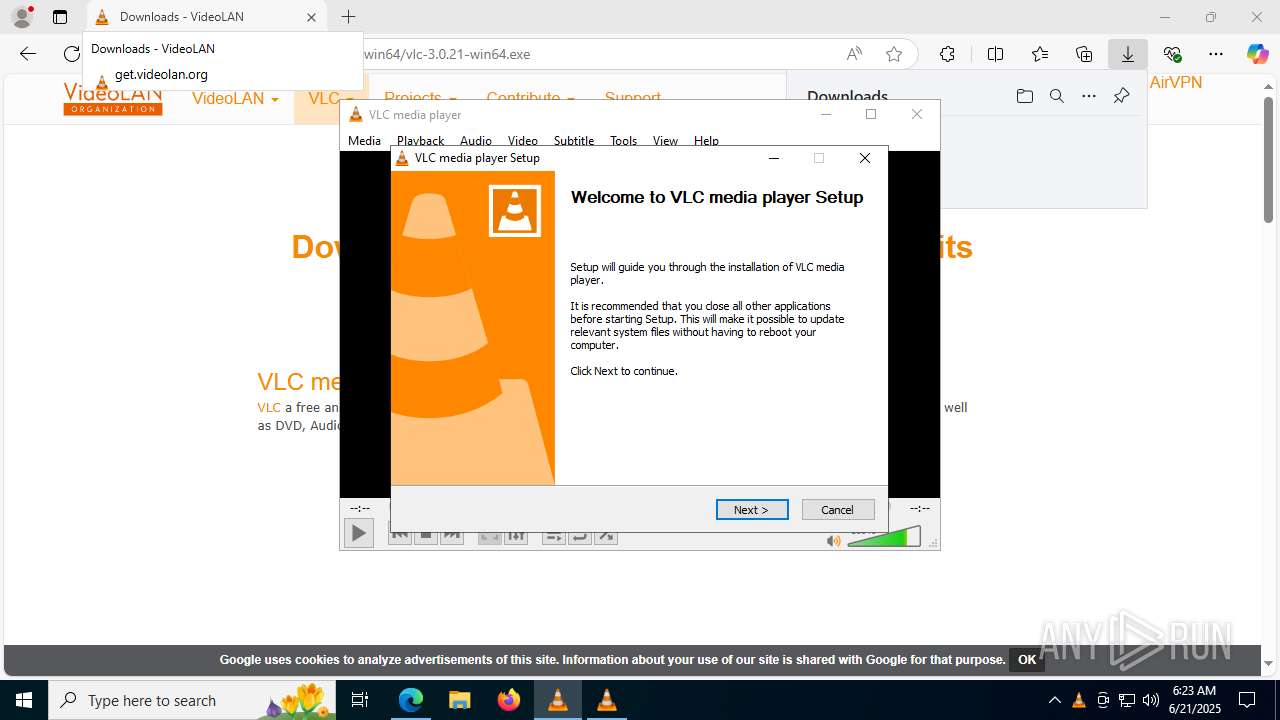
Task: Open the Edge Extensions puzzle icon
Action: (x=947, y=54)
